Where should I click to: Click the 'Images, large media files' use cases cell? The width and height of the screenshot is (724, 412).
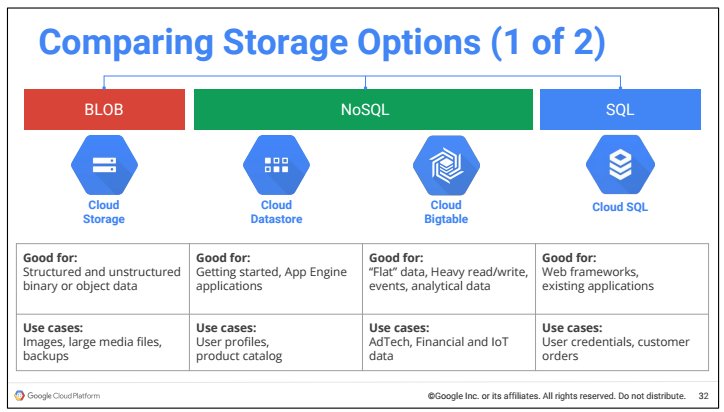tap(103, 342)
